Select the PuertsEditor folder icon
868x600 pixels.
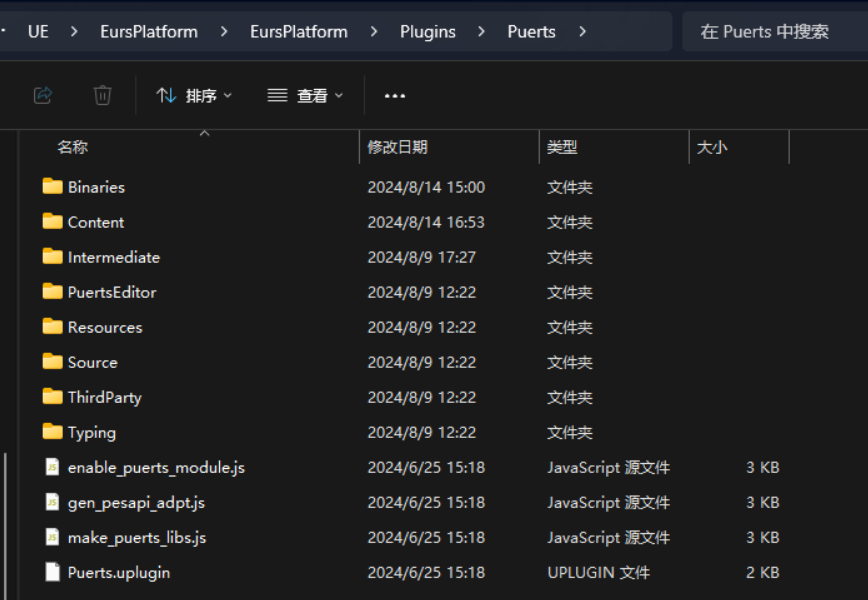click(x=53, y=291)
